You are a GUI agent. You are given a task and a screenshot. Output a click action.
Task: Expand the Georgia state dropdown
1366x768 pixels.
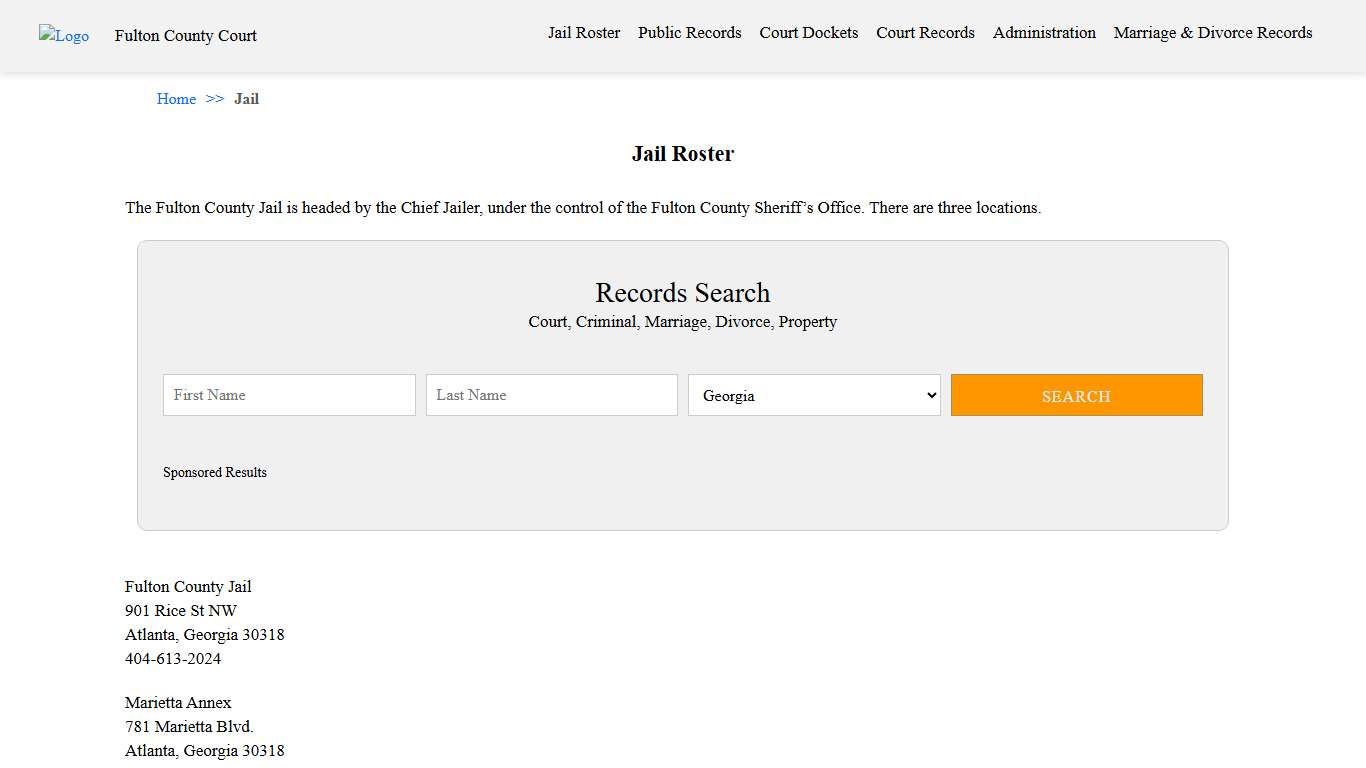point(814,395)
